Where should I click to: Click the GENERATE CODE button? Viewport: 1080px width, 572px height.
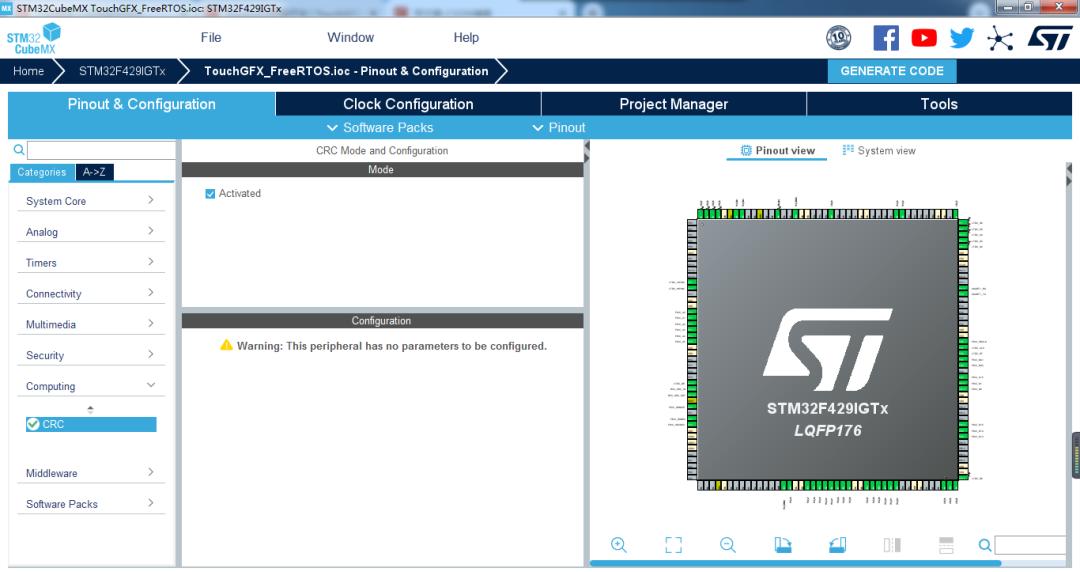[x=892, y=71]
